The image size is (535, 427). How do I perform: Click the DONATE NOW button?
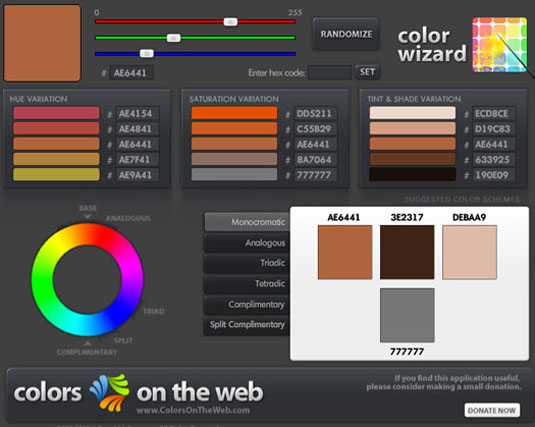(492, 410)
